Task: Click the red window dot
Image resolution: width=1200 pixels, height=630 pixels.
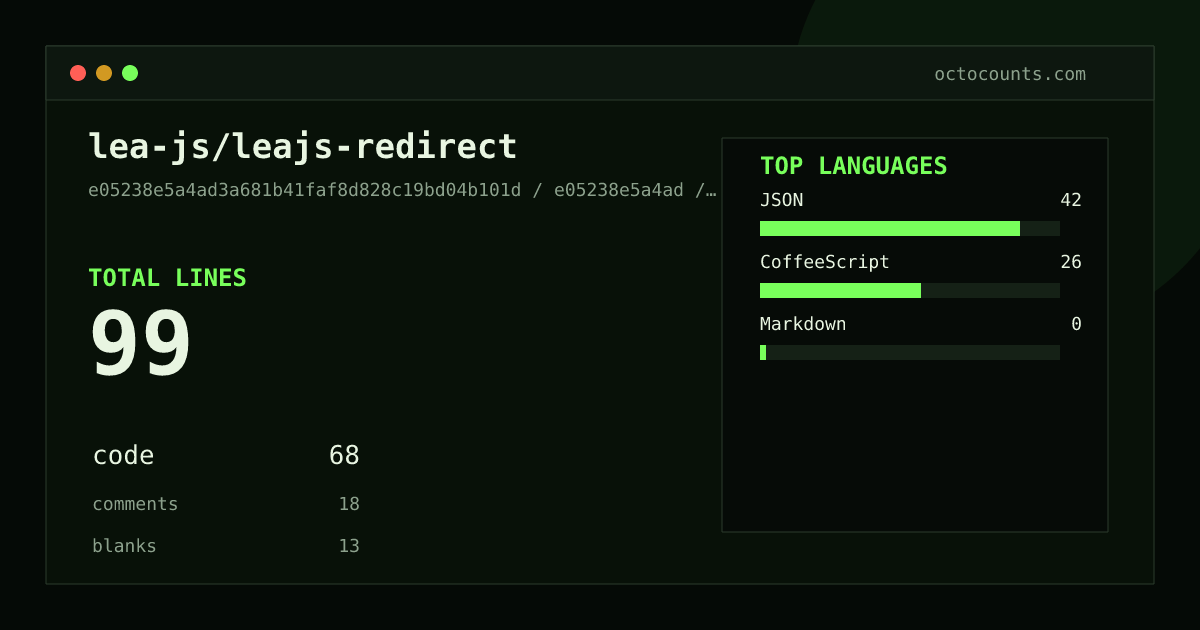Action: coord(78,73)
